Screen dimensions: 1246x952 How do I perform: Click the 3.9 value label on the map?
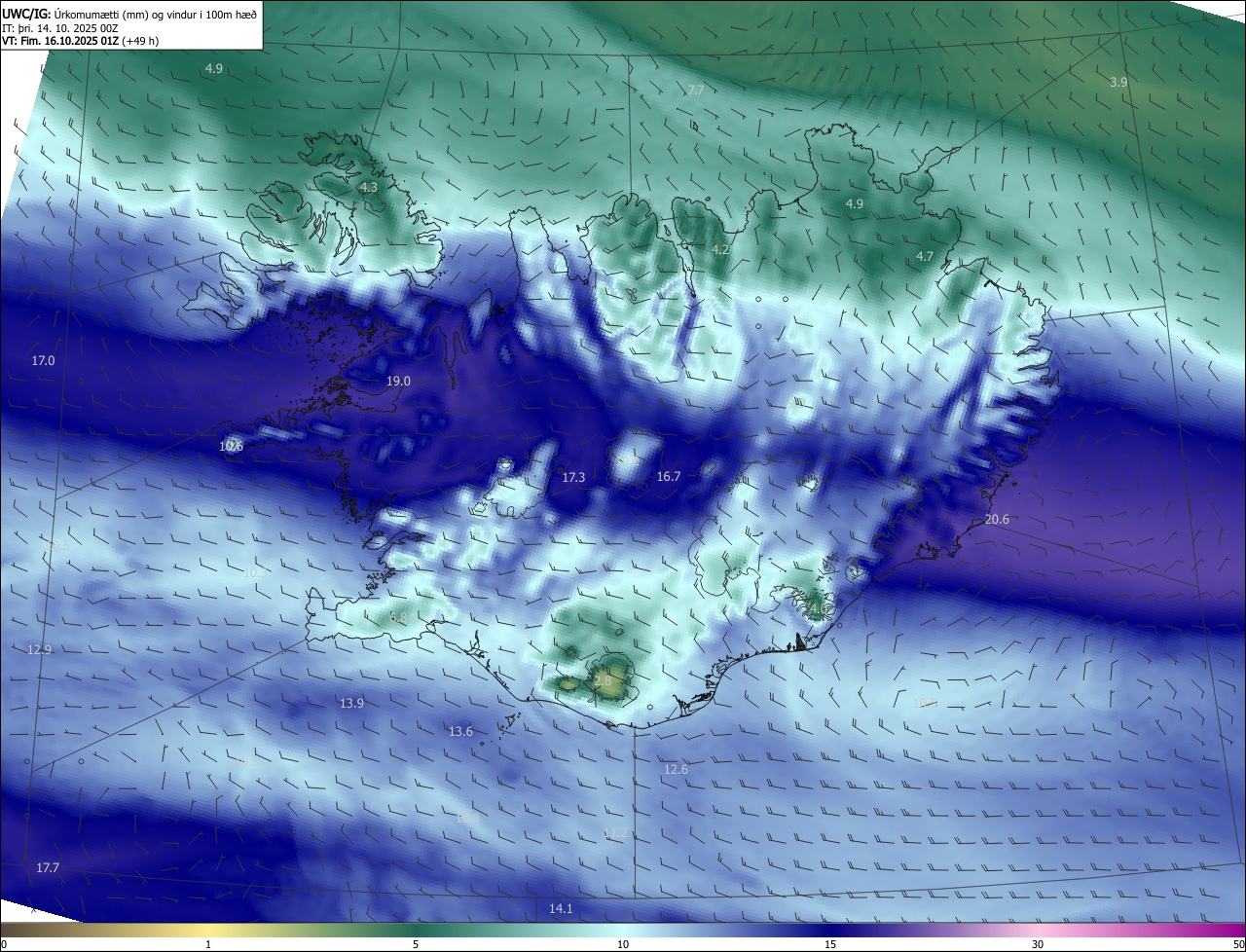click(1118, 83)
